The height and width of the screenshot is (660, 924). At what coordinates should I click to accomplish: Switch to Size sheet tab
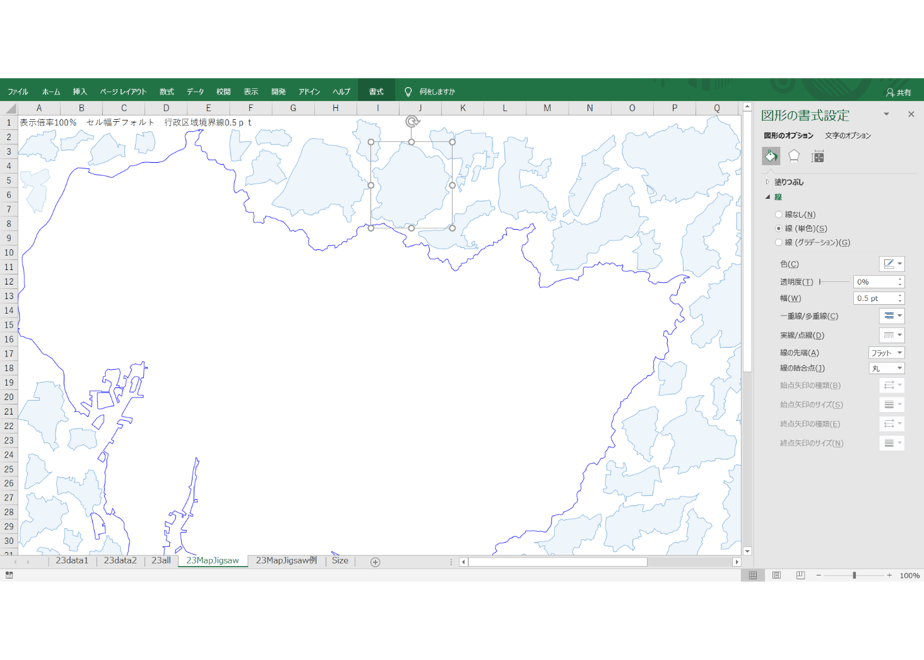click(340, 560)
